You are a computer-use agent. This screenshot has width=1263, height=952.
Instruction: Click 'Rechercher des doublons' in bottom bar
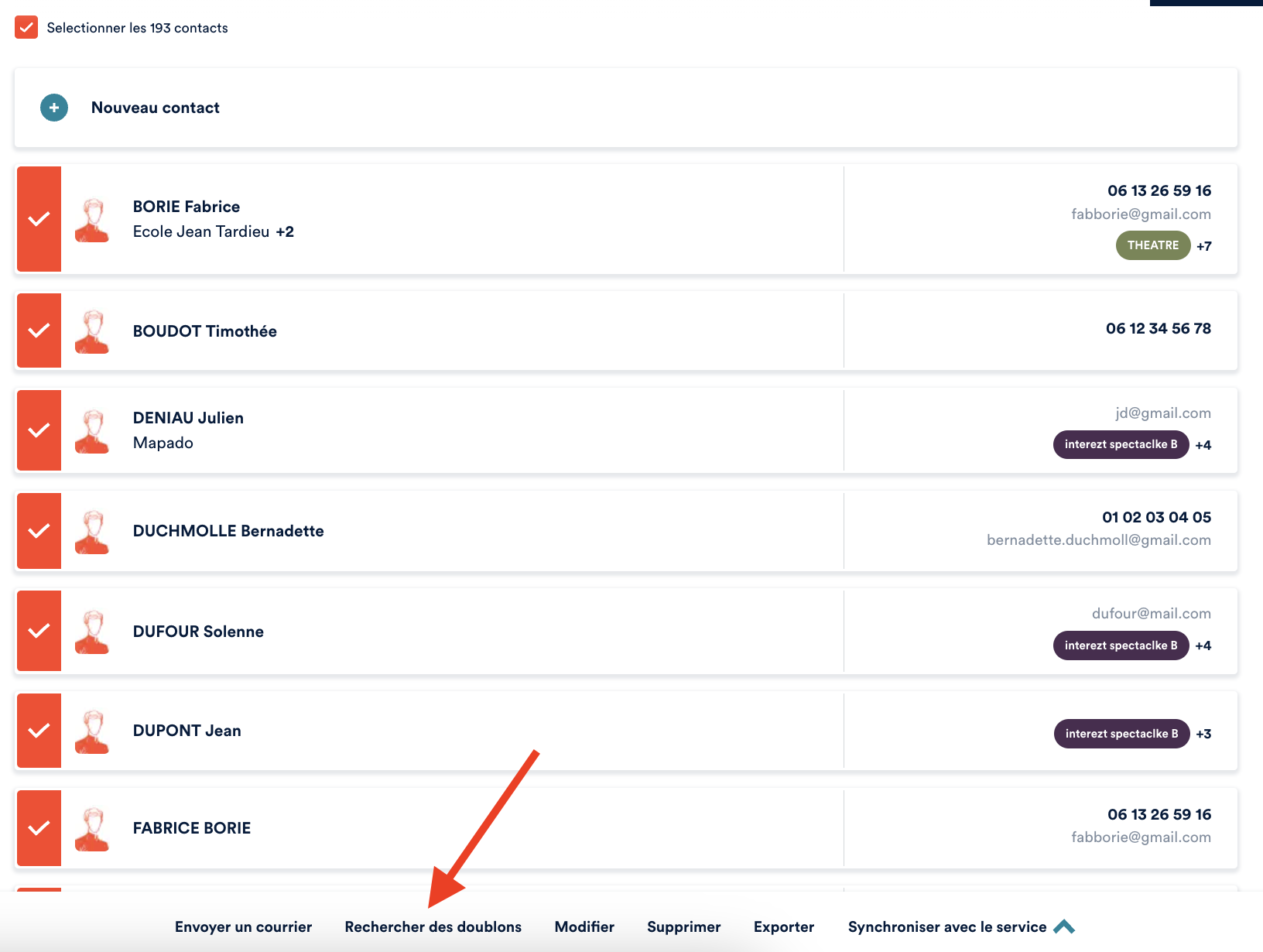(x=433, y=926)
